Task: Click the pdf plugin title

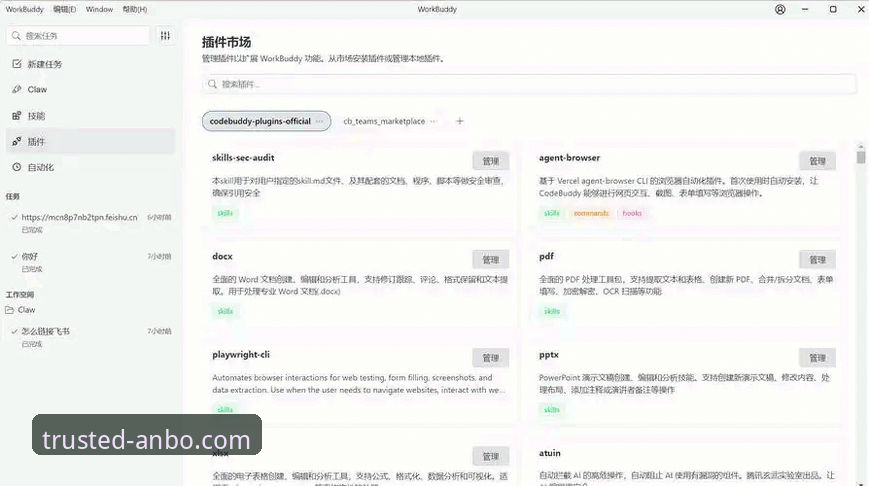Action: point(546,256)
